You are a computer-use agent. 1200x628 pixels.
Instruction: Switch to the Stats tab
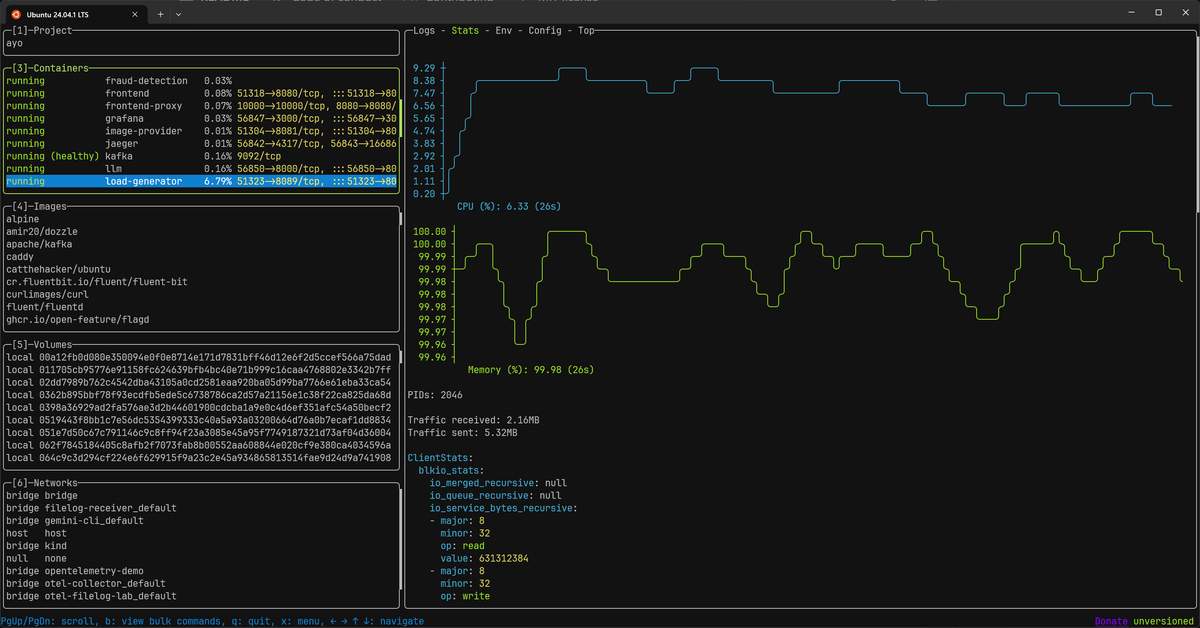465,30
